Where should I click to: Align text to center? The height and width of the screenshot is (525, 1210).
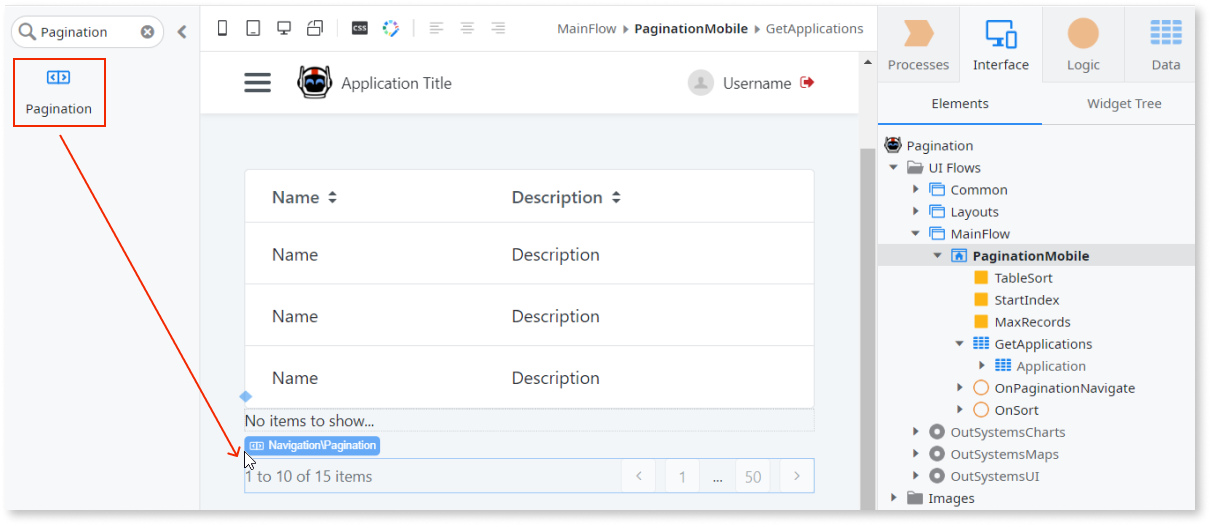tap(467, 29)
